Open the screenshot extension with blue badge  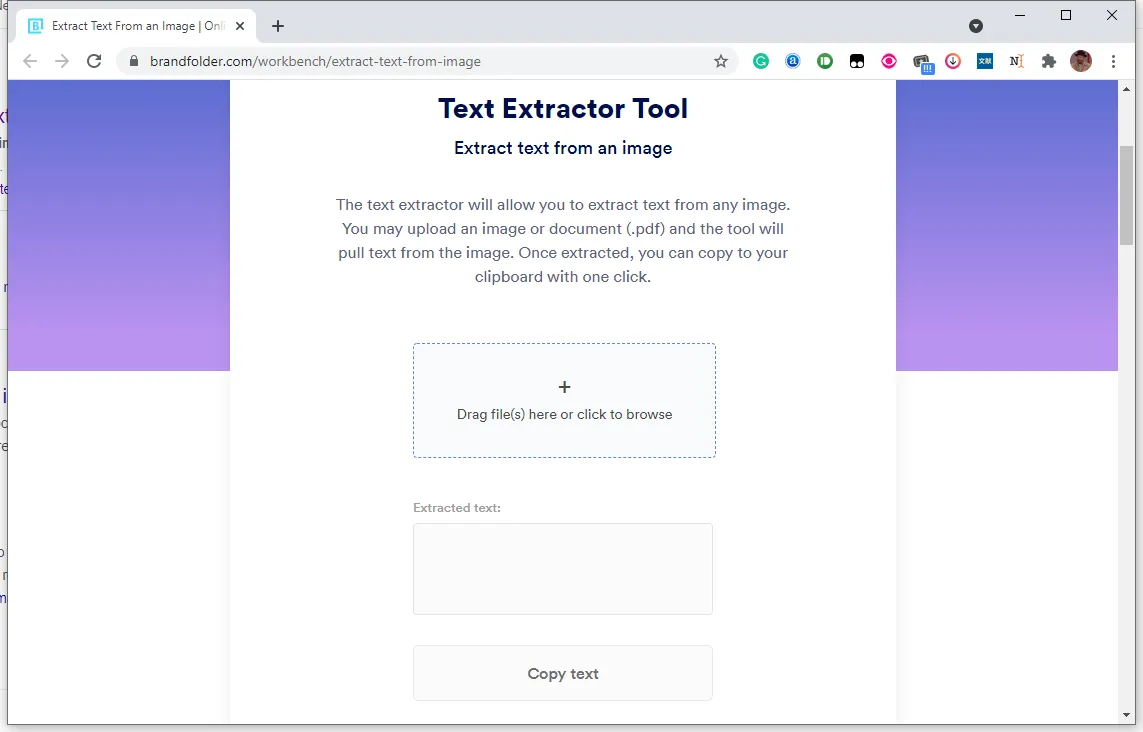coord(922,63)
